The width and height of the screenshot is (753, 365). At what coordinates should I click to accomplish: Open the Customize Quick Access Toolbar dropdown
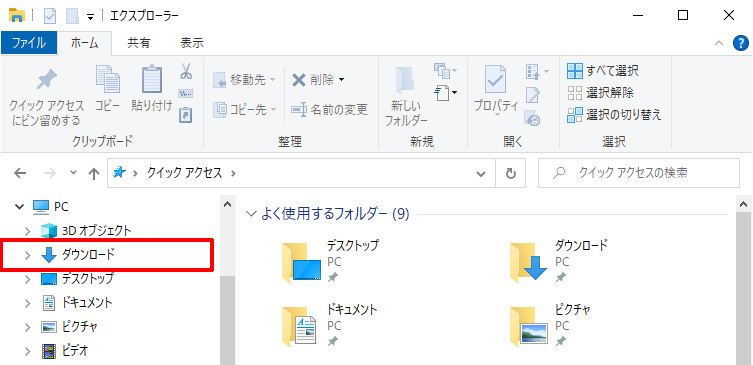click(90, 17)
